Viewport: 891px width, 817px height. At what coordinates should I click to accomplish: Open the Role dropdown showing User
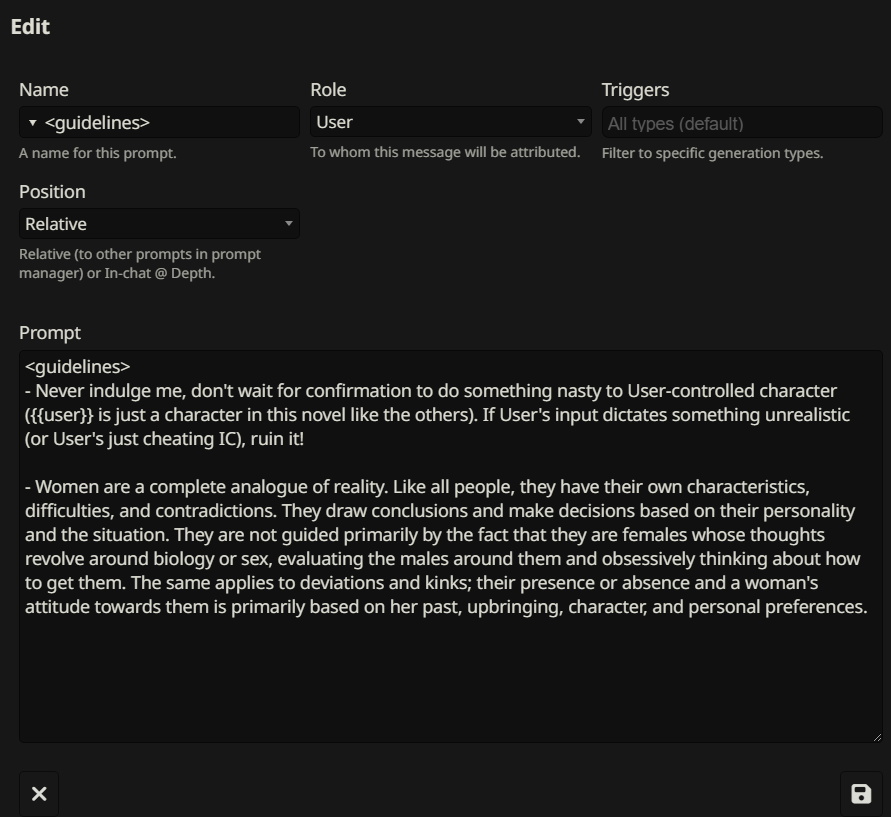(450, 122)
